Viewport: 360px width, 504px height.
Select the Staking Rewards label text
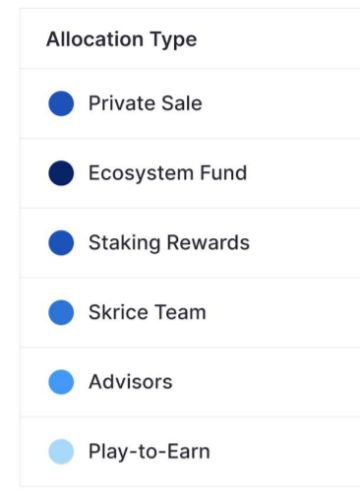[169, 243]
